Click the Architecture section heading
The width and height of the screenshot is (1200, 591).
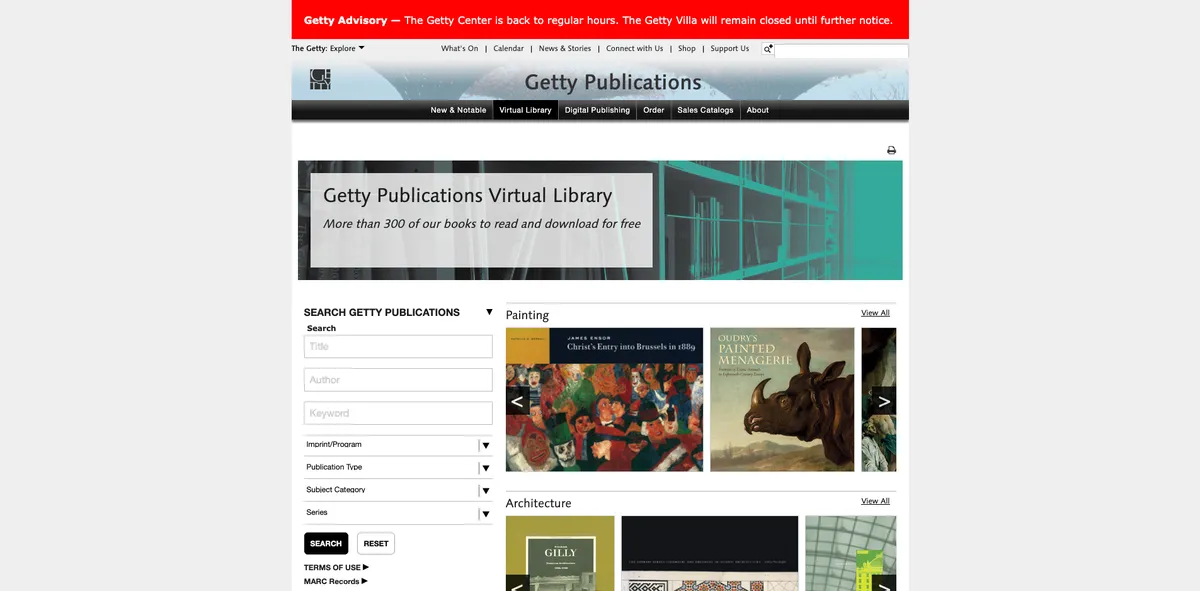point(539,503)
